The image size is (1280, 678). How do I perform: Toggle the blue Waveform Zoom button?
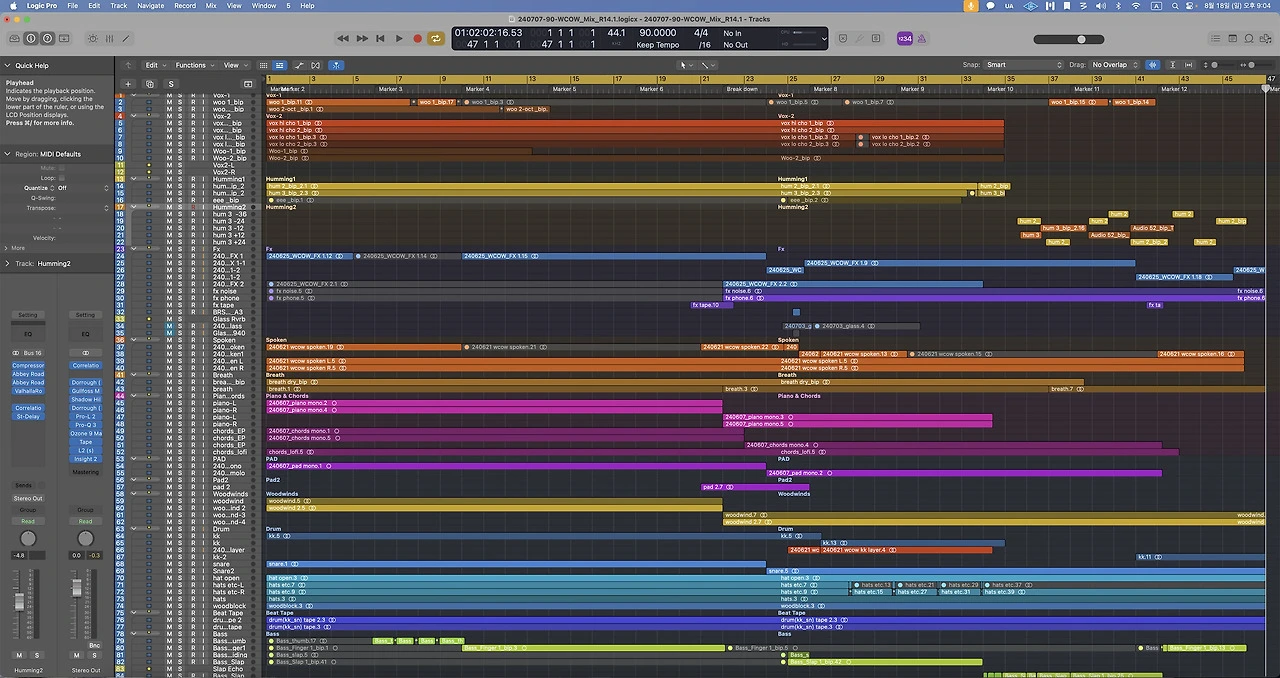pyautogui.click(x=1153, y=65)
